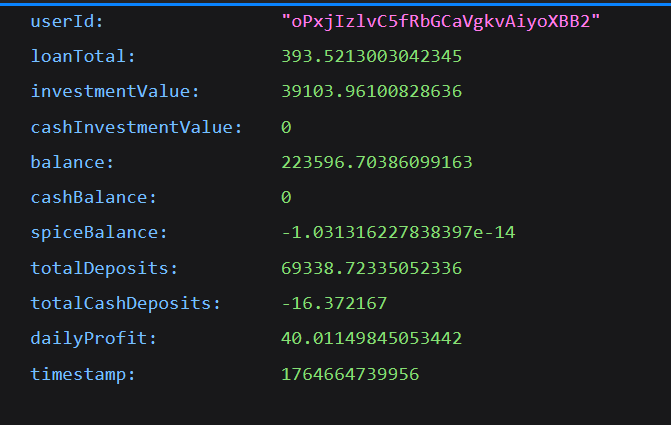The width and height of the screenshot is (671, 425).
Task: Select the cashInvestmentValue zero value
Action: [286, 127]
